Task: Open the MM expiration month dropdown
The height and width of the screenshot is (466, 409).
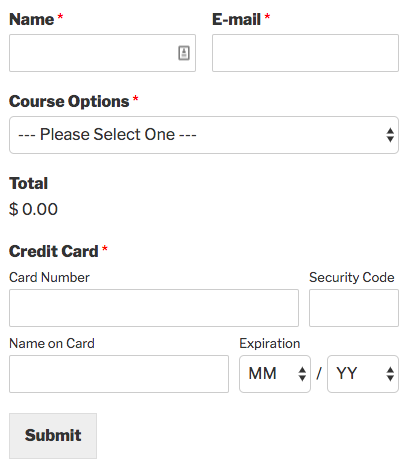Action: (x=275, y=374)
